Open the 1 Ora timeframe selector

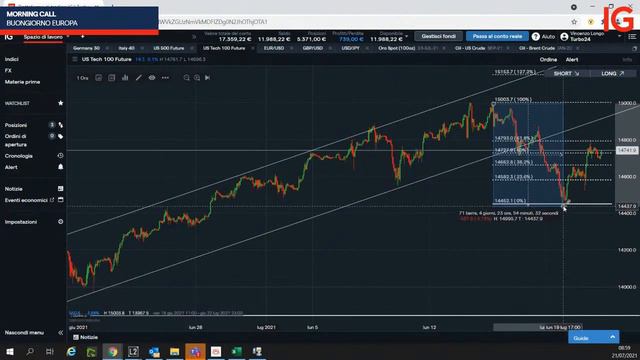point(82,78)
